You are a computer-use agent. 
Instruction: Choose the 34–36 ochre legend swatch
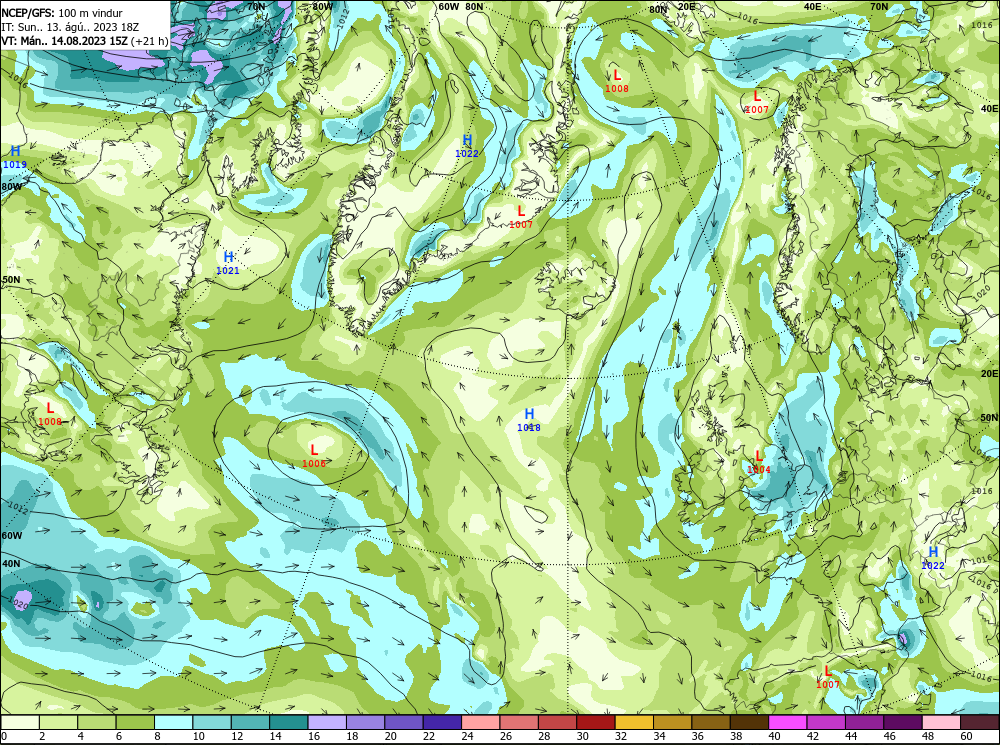[672, 722]
